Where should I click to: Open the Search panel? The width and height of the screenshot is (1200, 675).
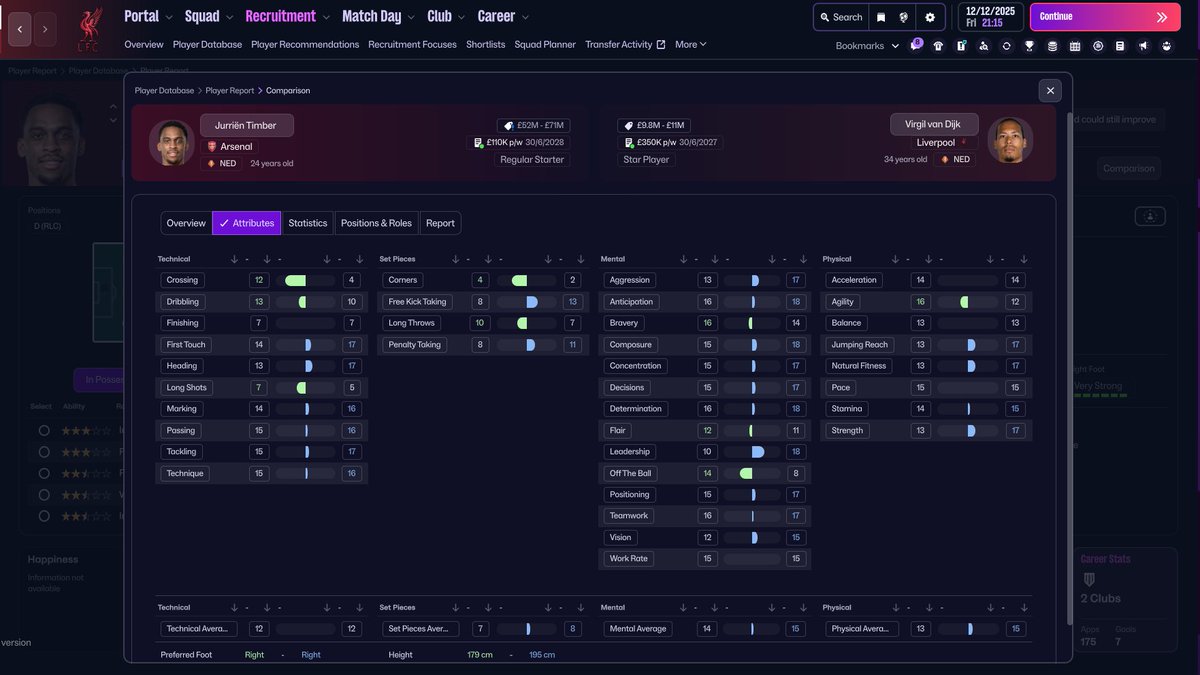(841, 16)
